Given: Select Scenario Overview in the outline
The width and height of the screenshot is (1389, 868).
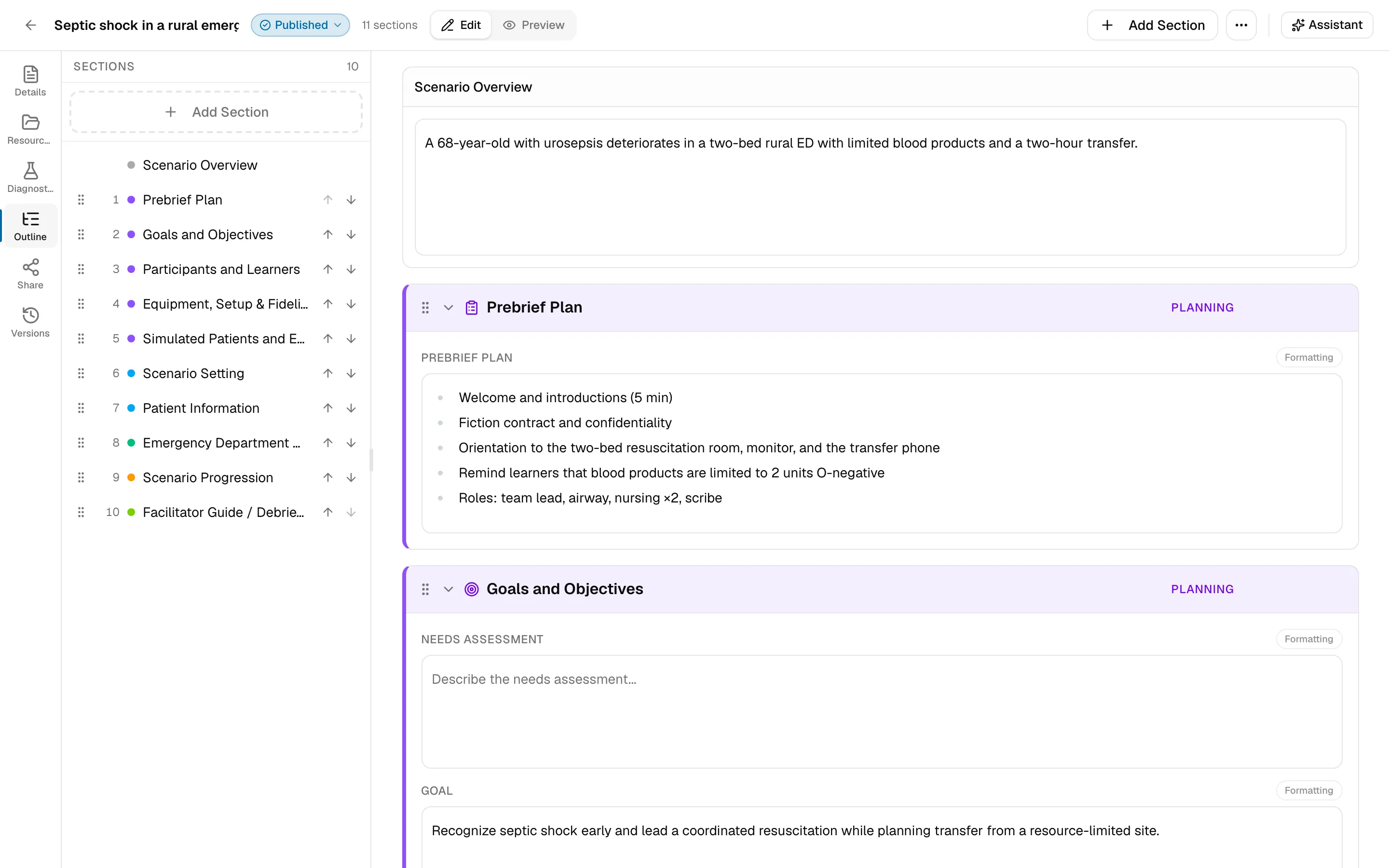Looking at the screenshot, I should pyautogui.click(x=200, y=165).
